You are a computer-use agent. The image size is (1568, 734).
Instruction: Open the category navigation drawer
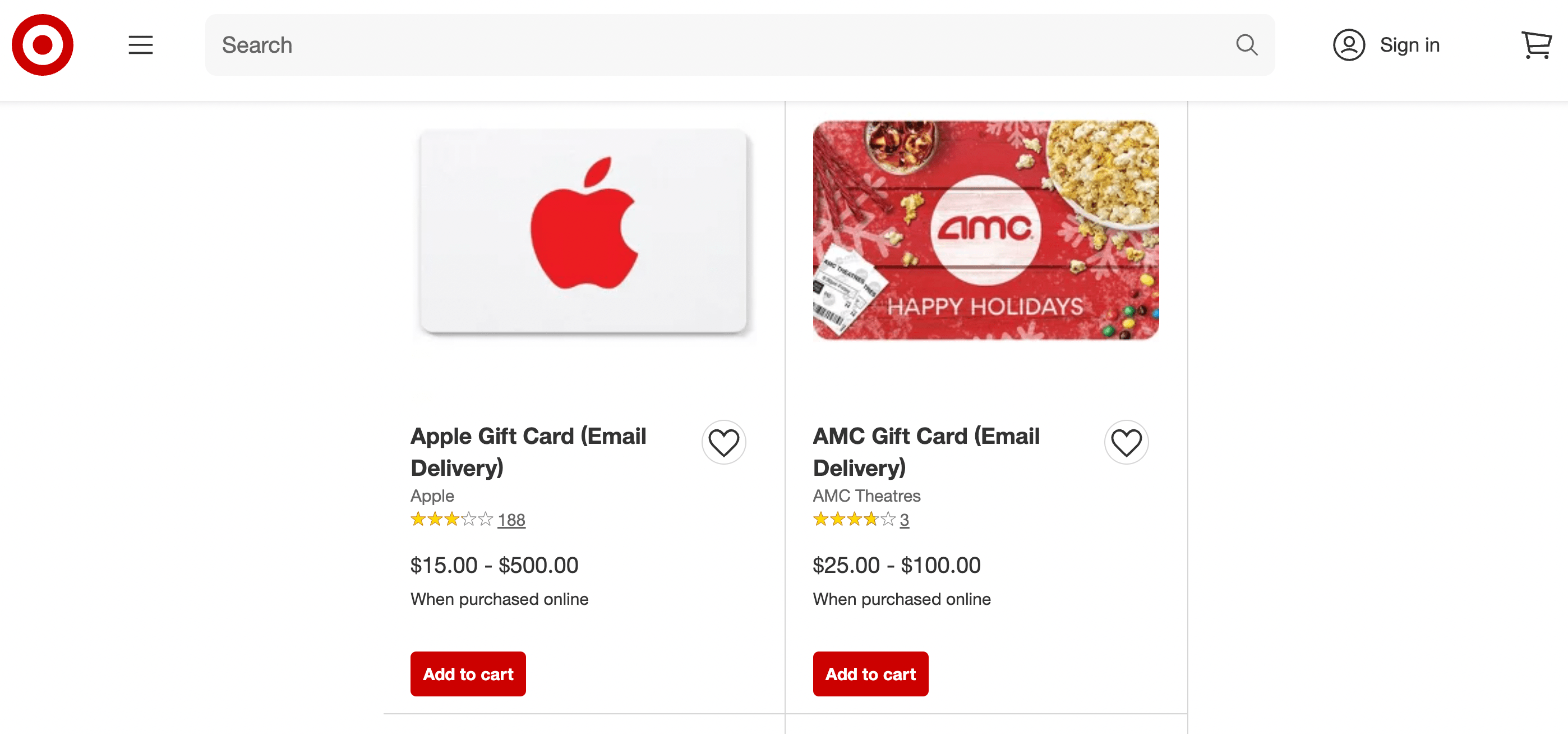140,45
